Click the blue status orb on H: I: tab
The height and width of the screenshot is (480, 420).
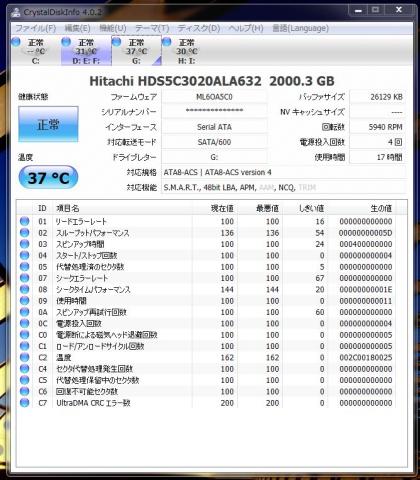(x=167, y=42)
